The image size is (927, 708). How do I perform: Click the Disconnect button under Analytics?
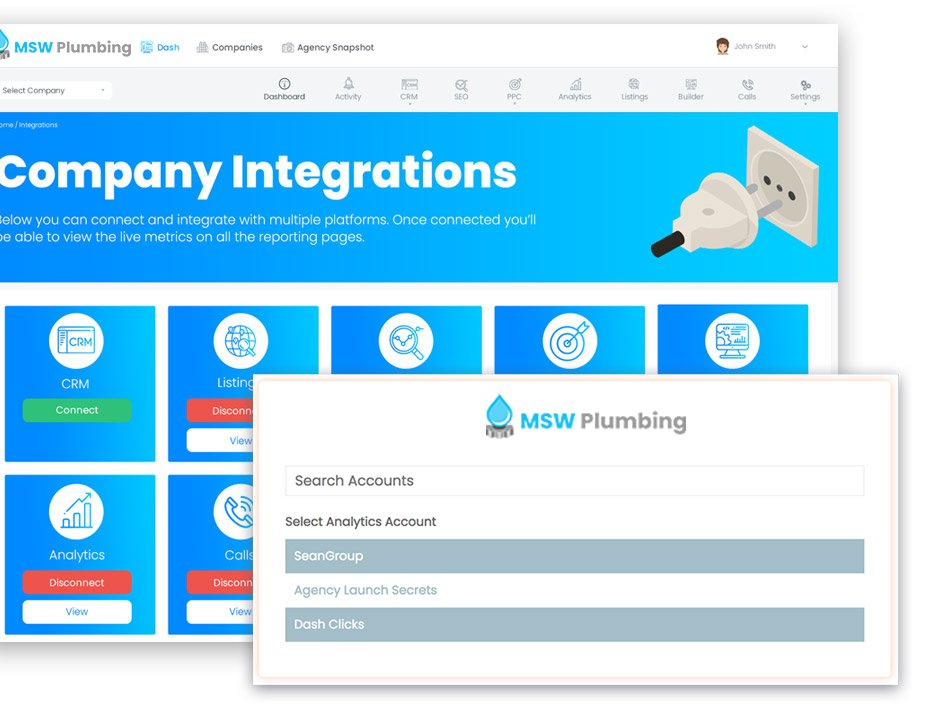(x=77, y=582)
